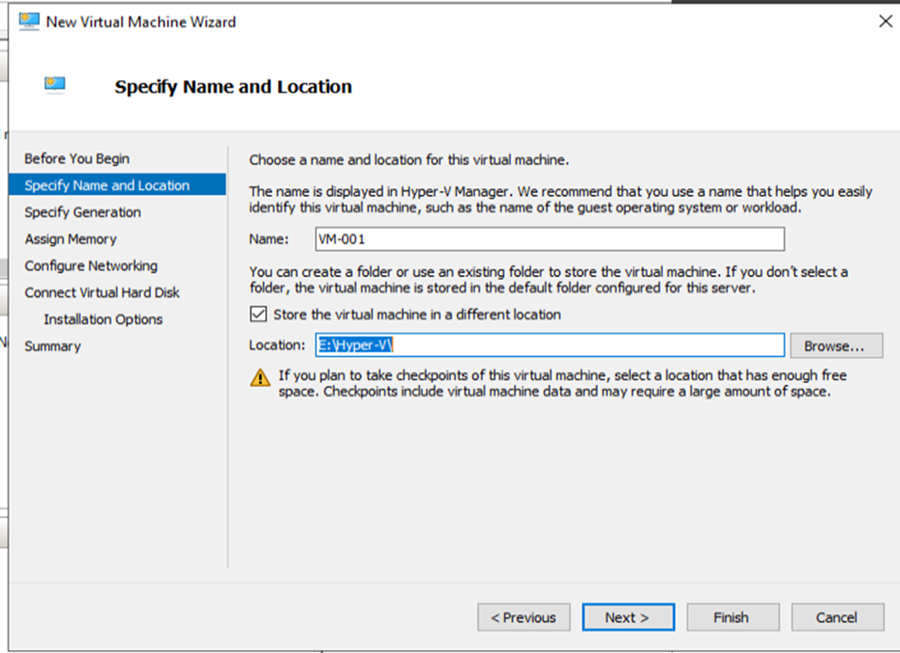Click the Previous button
Screen dimensions: 900x653
pos(524,617)
